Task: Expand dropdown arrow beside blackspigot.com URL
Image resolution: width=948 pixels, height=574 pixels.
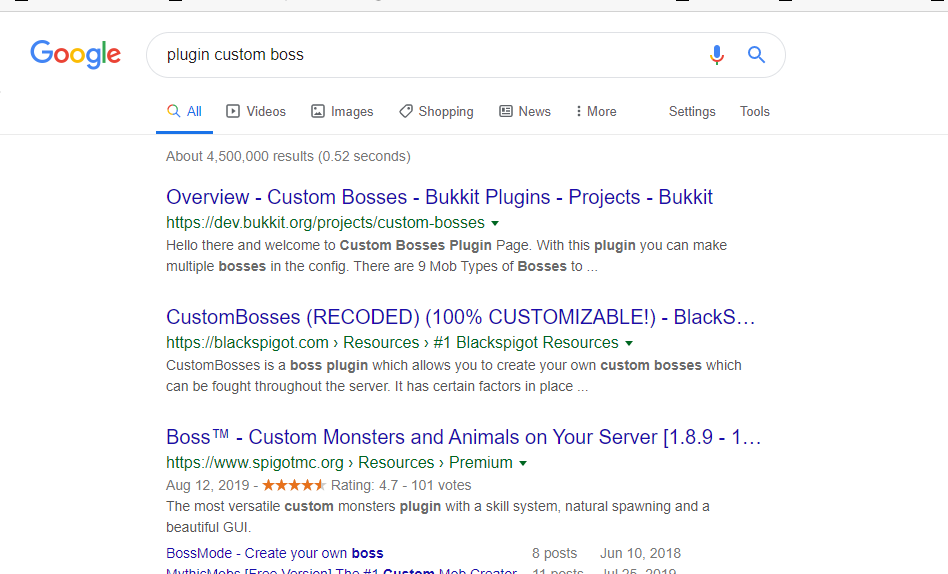Action: tap(629, 343)
